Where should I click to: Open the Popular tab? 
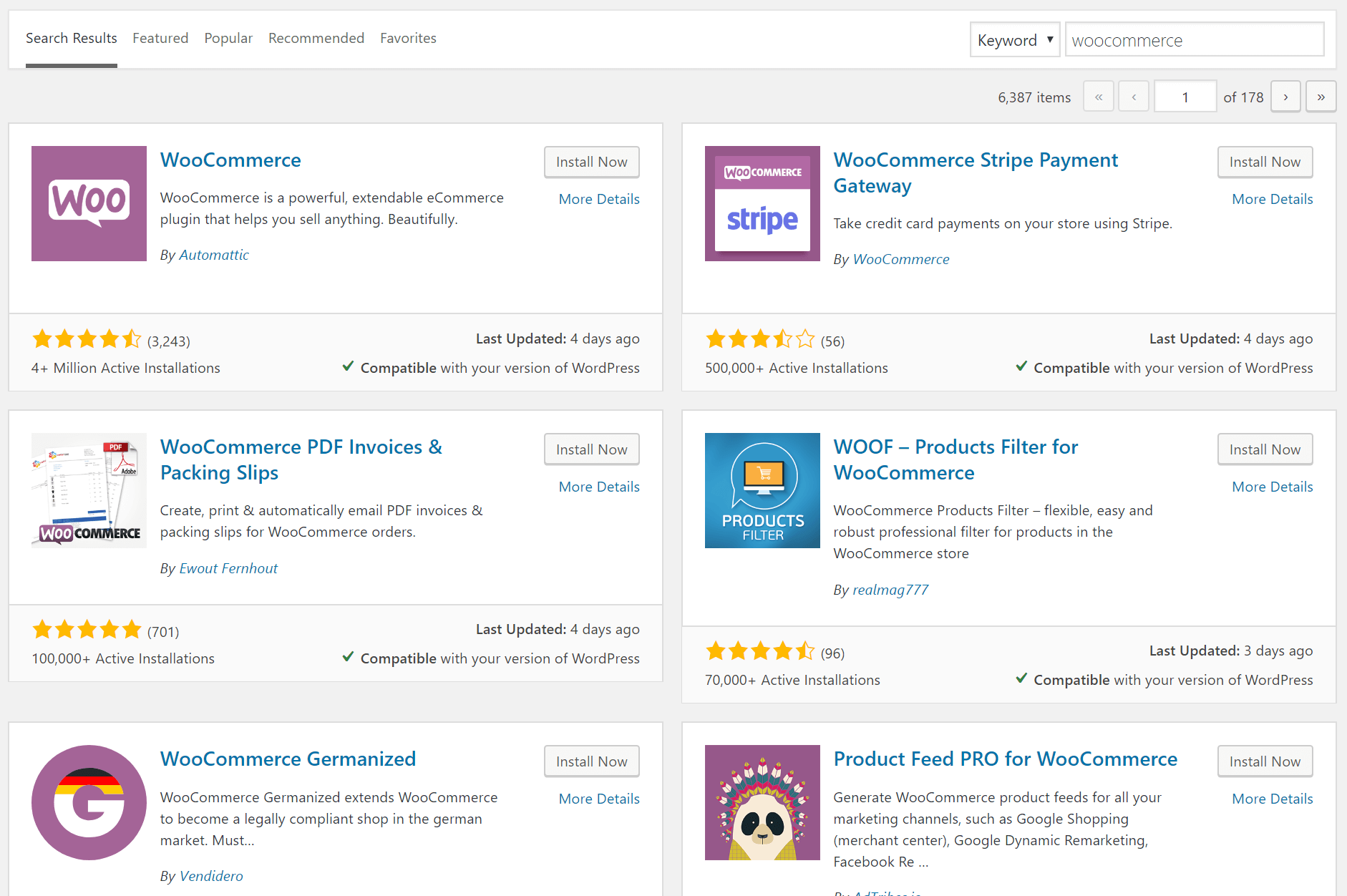[x=228, y=38]
